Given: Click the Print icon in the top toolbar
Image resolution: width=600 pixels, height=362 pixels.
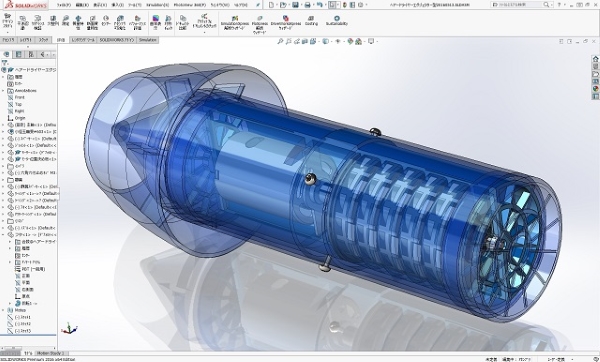Looking at the screenshot, I should 307,5.
